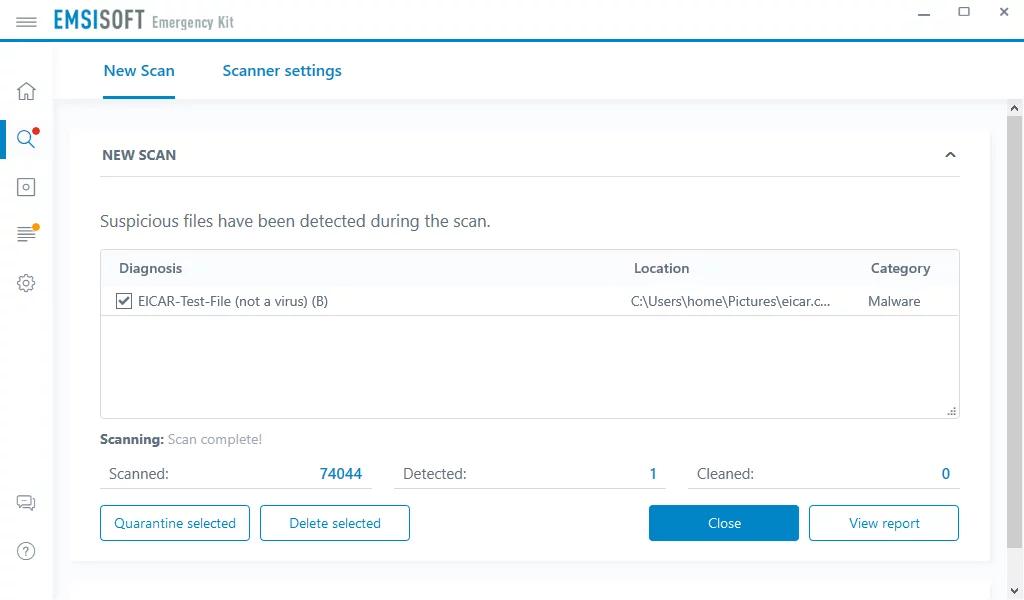
Task: Click the scrollbar up arrow
Action: (x=1014, y=108)
